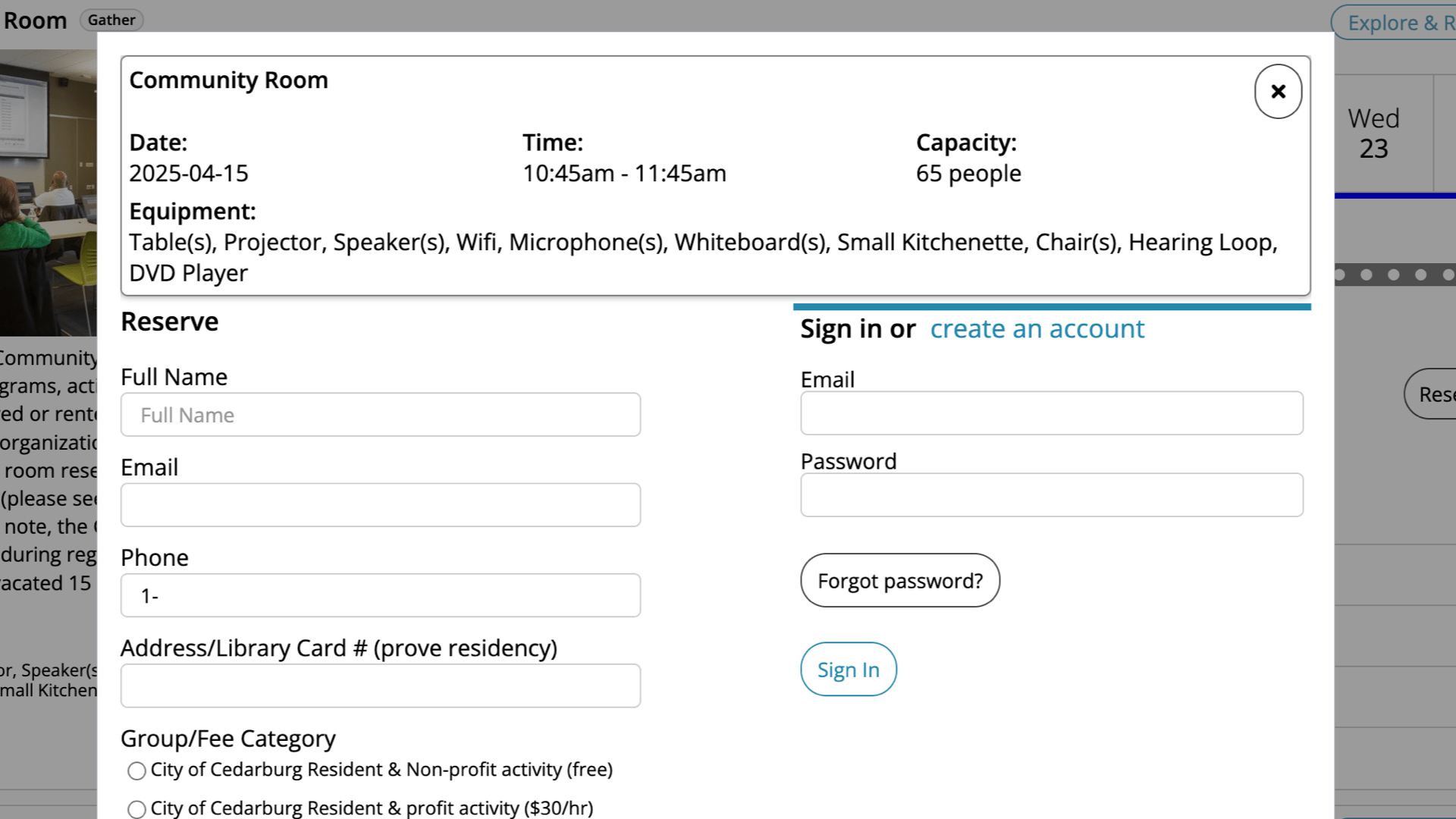Click the Email field under Reserve

tap(380, 504)
